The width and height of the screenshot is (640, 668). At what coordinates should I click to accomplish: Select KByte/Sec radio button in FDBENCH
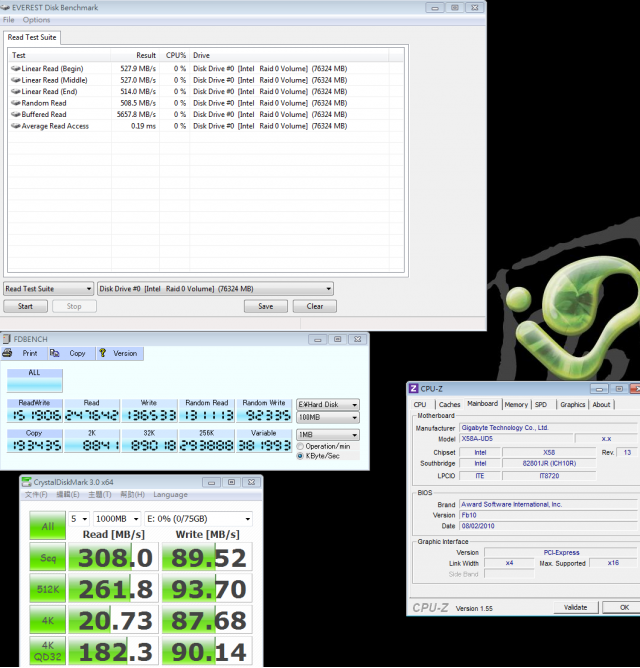coord(300,456)
